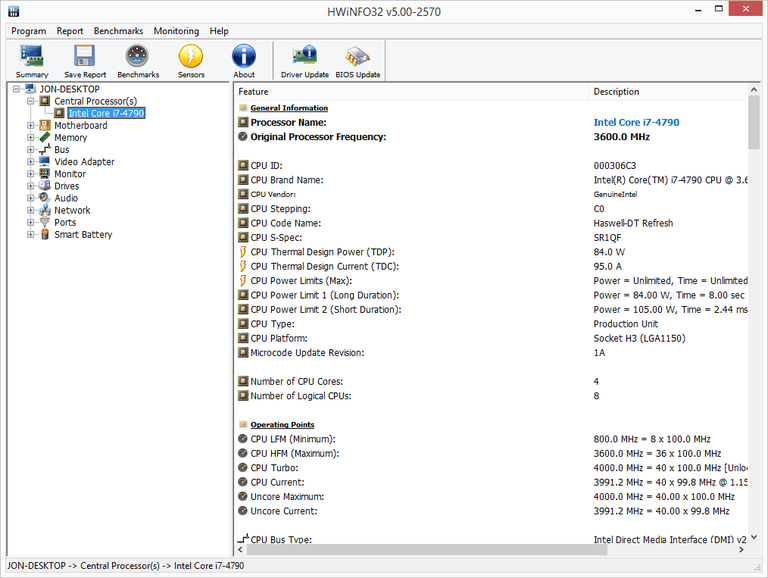Click the Video Adapter tree icon
This screenshot has height=578, width=768.
45,161
